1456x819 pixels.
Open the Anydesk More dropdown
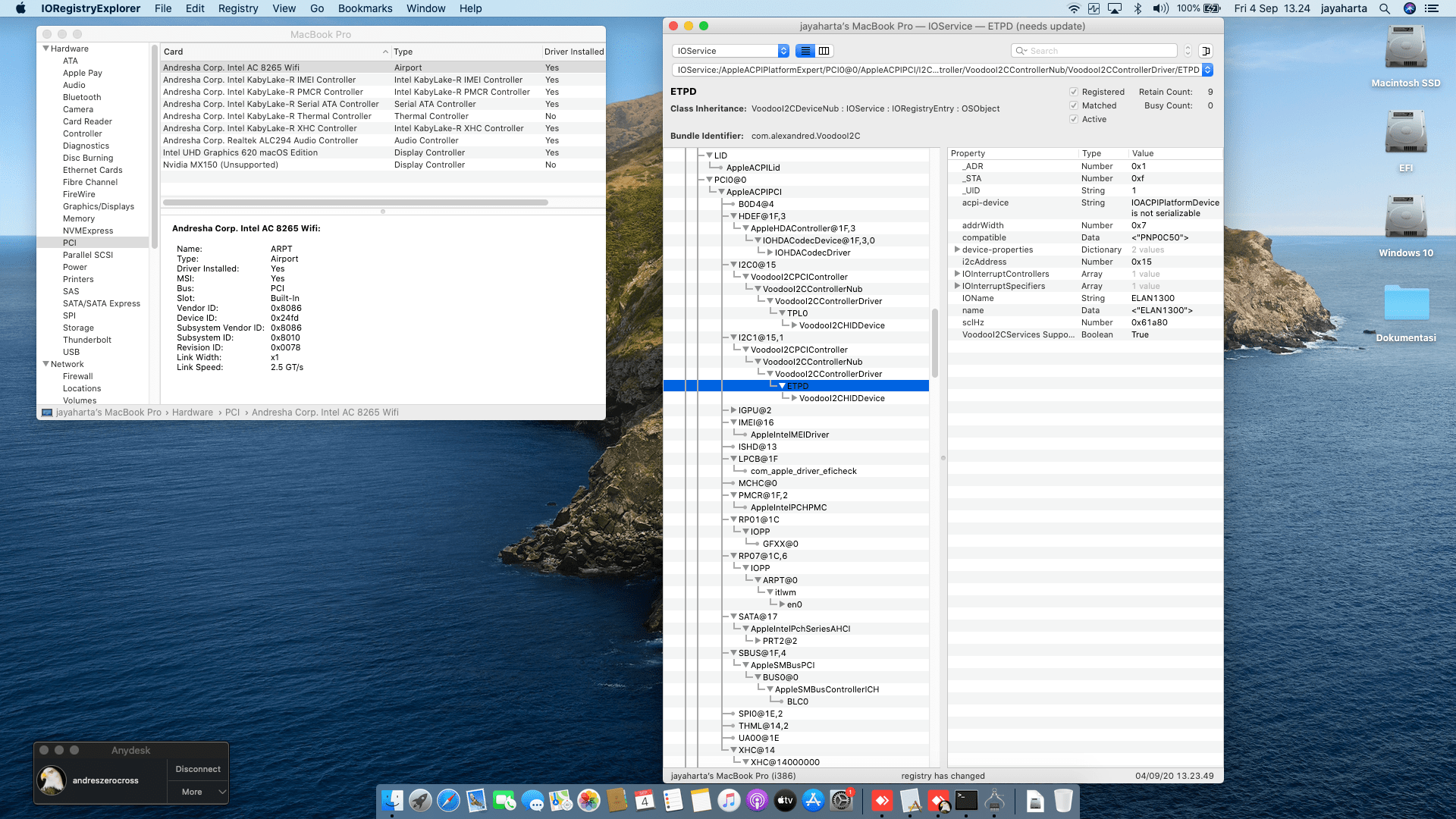(198, 792)
